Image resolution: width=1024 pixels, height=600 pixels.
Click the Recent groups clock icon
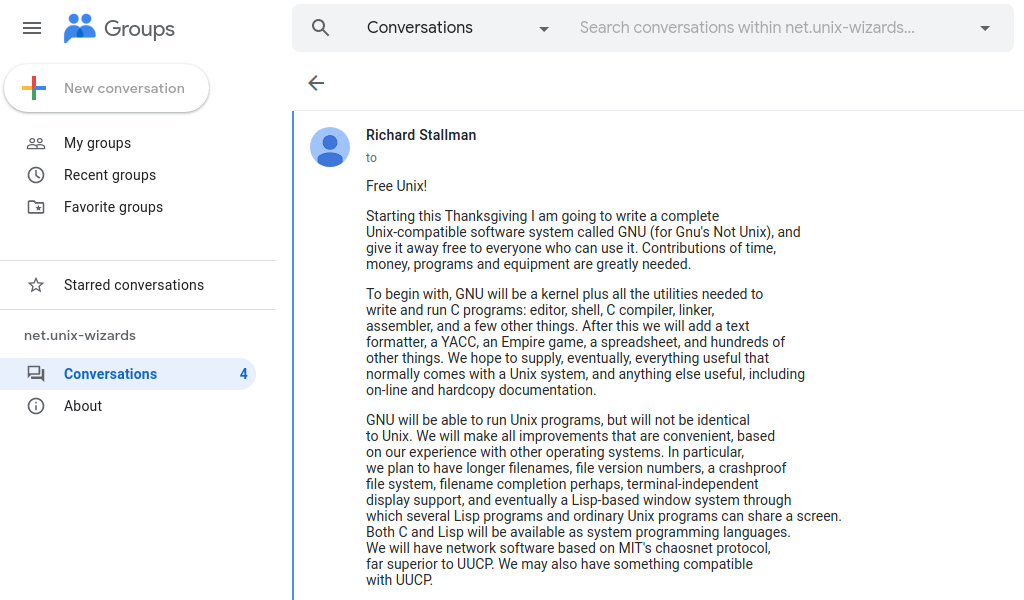36,175
